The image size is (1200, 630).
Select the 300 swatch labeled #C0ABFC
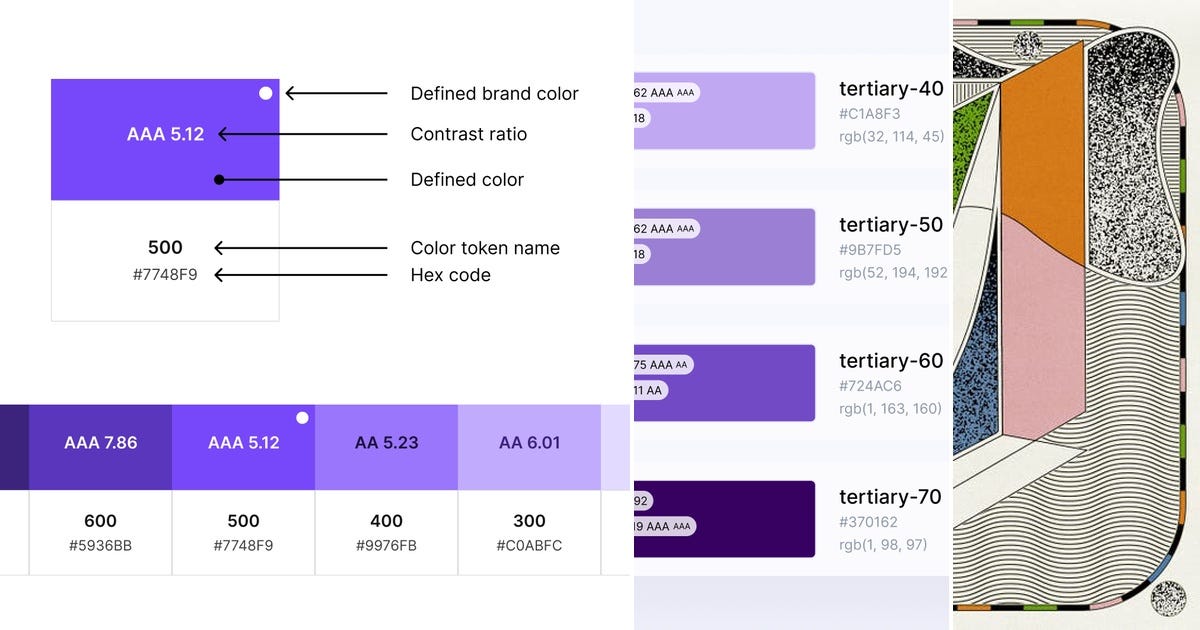click(x=529, y=447)
